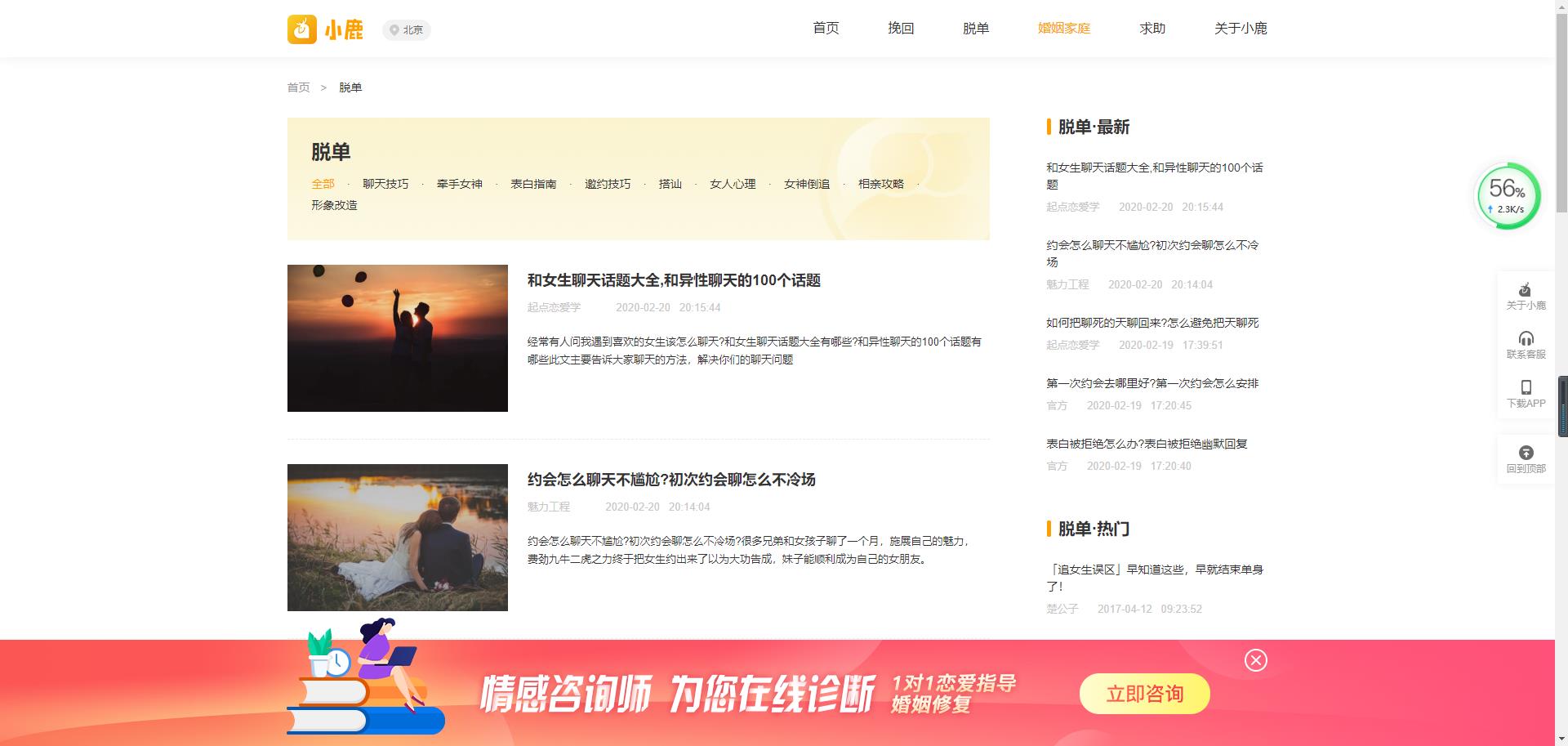Viewport: 1568px width, 746px height.
Task: Select the 表白指南 category filter
Action: pos(533,184)
